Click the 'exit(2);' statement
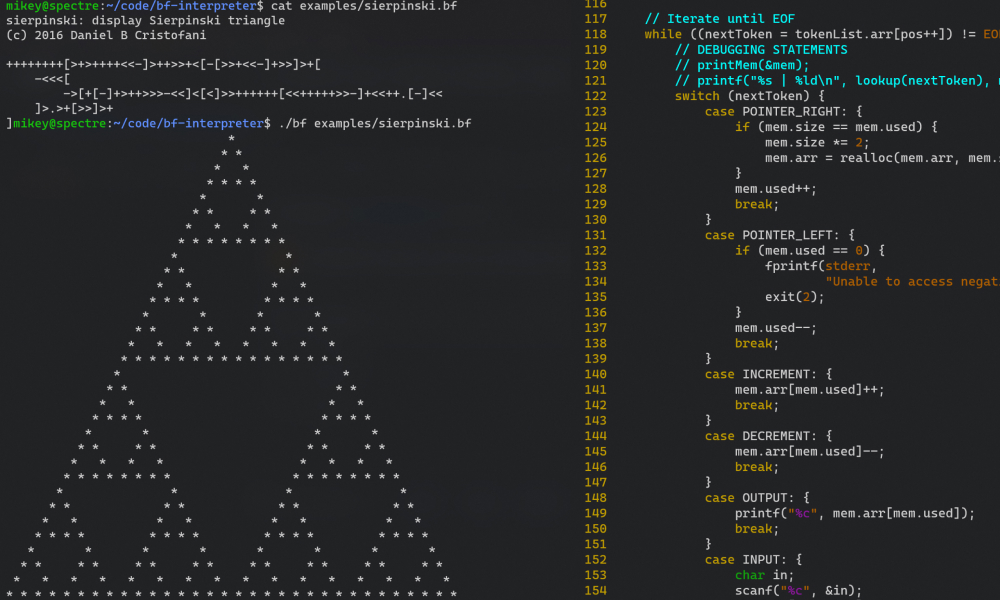The height and width of the screenshot is (600, 1000). (x=795, y=296)
